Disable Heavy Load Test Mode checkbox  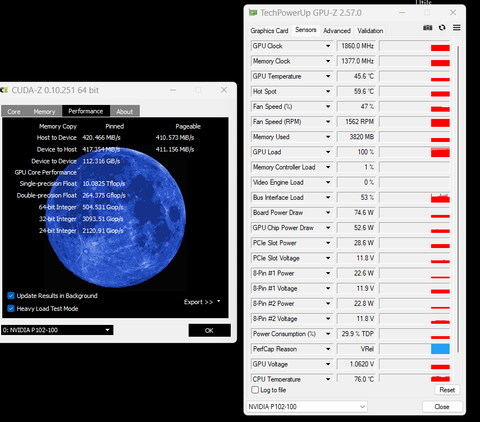(11, 308)
